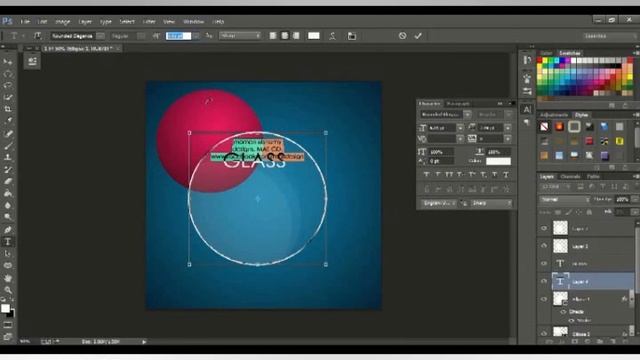Toggle visibility of selected text layer
Image resolution: width=640 pixels, height=360 pixels.
point(544,281)
